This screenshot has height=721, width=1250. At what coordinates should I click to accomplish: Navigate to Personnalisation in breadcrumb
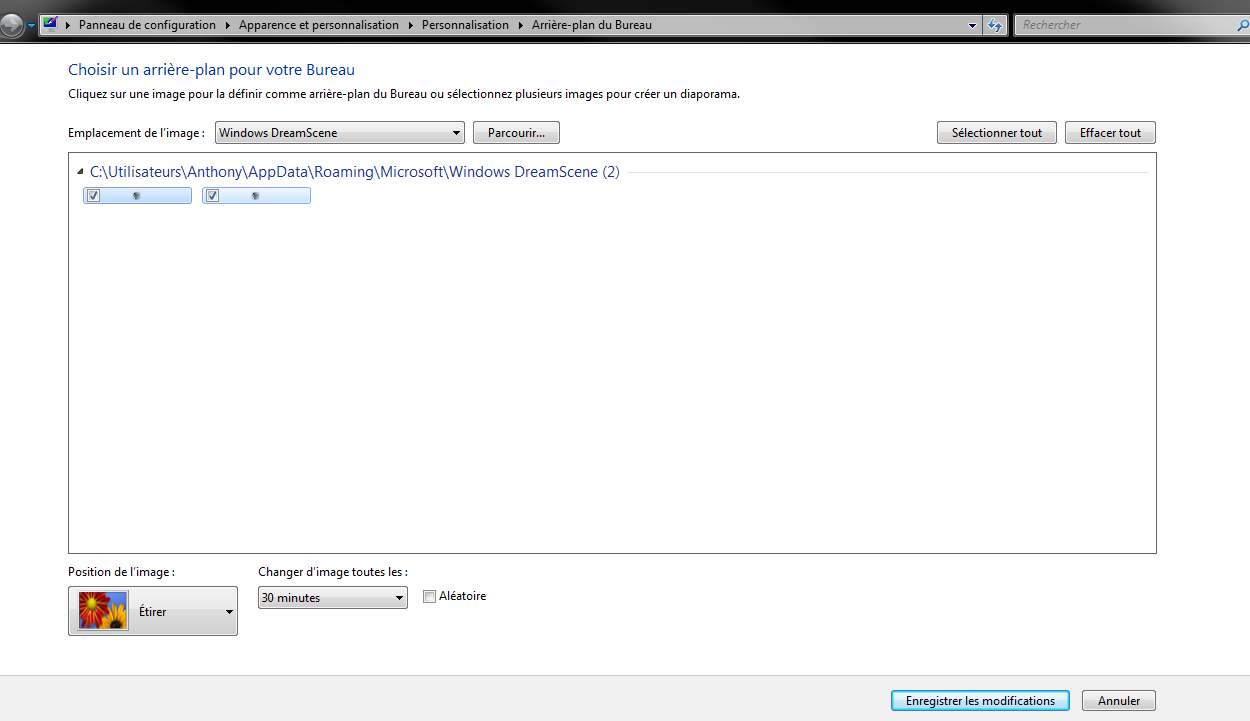tap(465, 25)
